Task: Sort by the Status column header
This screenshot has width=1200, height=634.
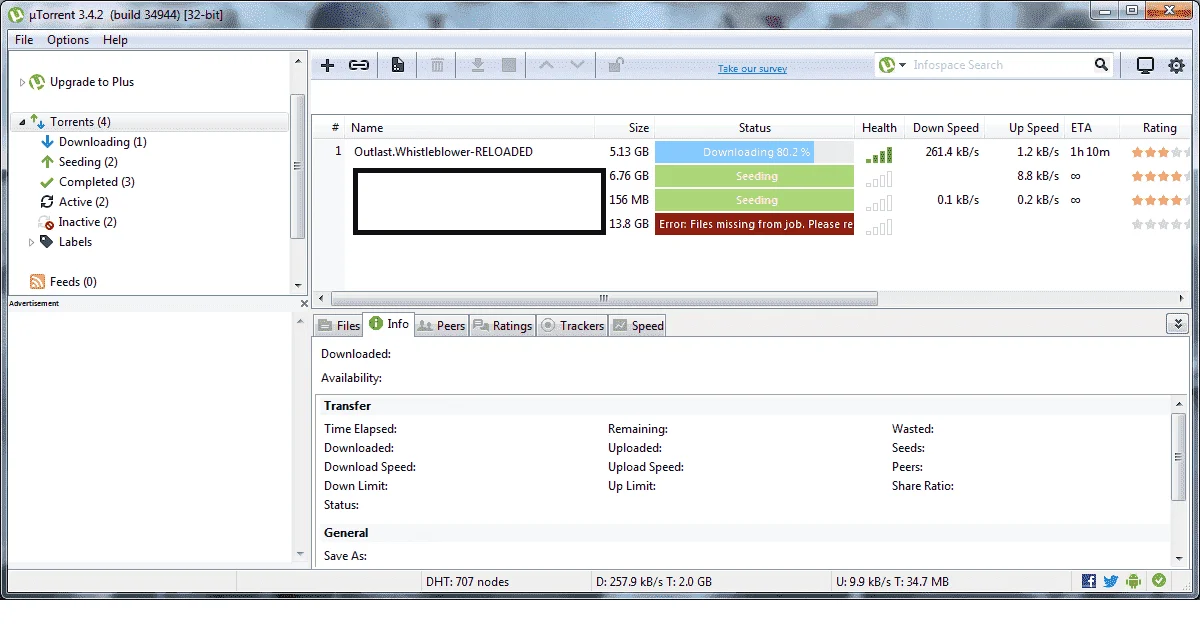Action: [x=755, y=128]
